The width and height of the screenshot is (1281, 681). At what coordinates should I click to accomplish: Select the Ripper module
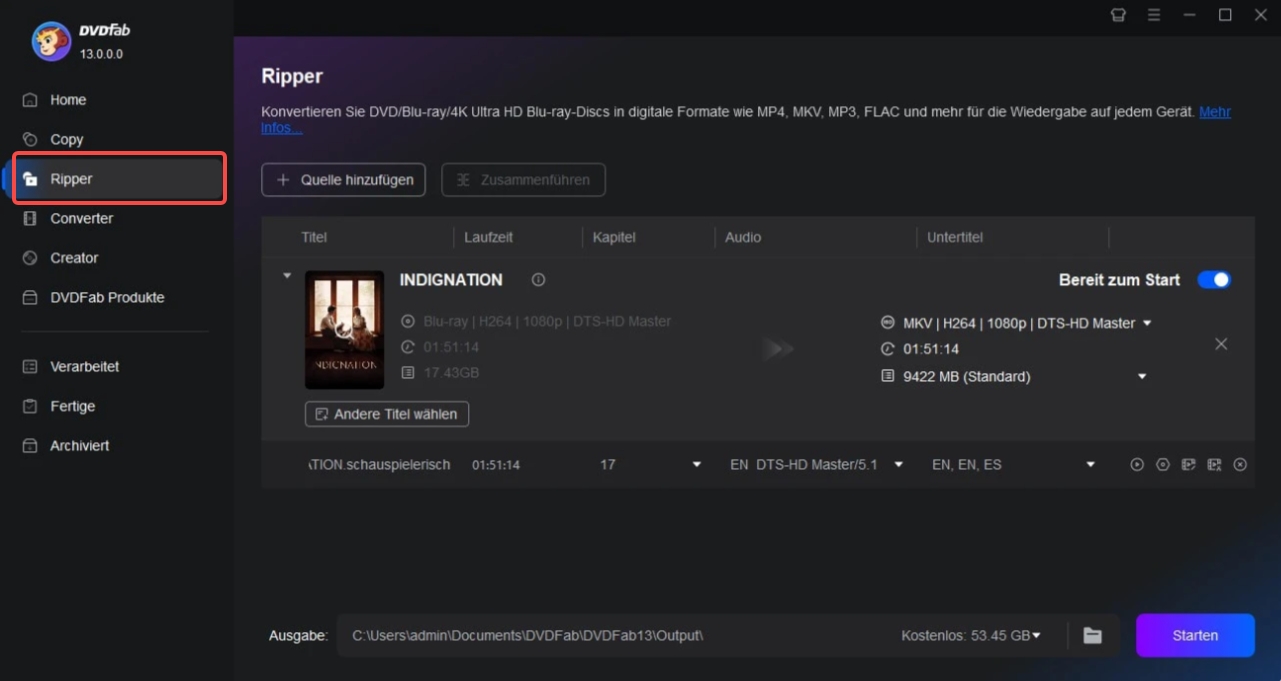(x=118, y=179)
